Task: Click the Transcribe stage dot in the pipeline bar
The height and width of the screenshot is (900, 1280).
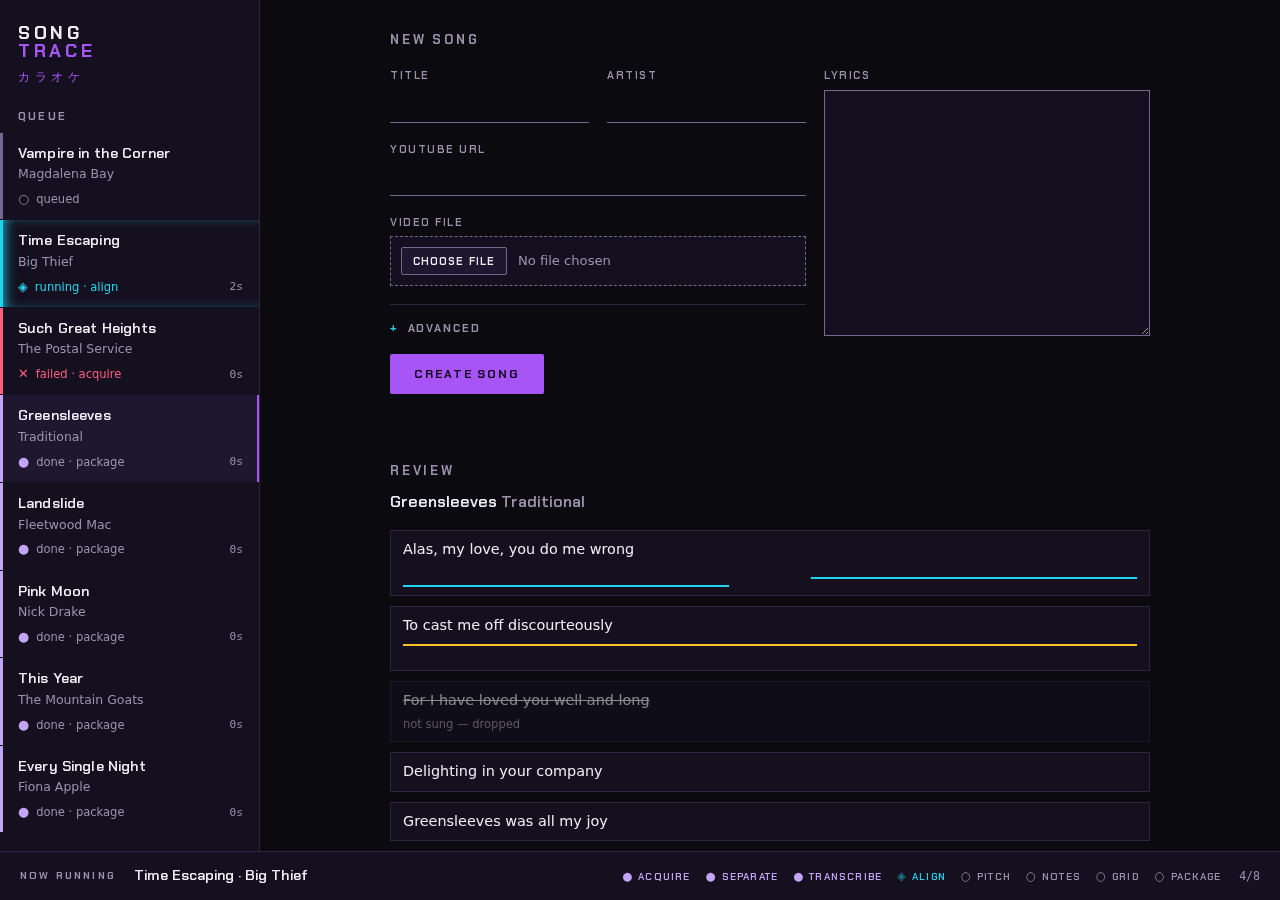Action: click(x=799, y=877)
